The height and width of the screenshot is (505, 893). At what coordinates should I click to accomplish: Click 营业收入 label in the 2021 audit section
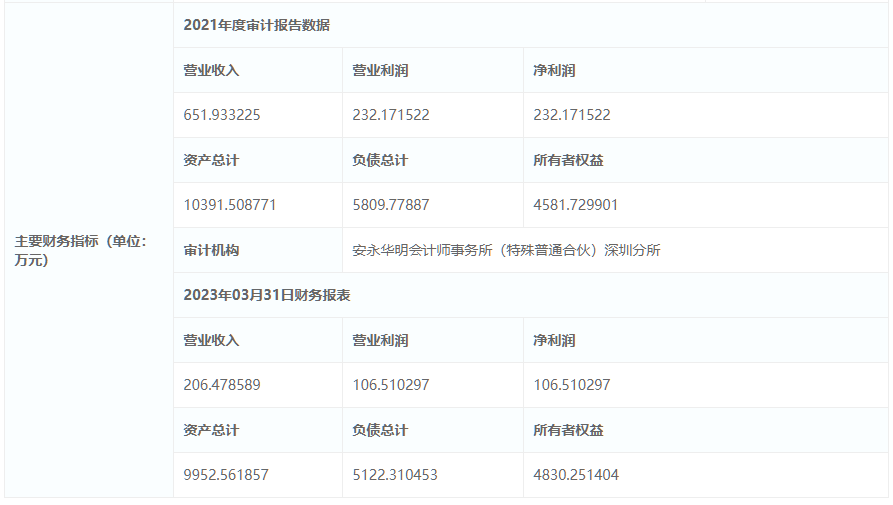point(211,70)
